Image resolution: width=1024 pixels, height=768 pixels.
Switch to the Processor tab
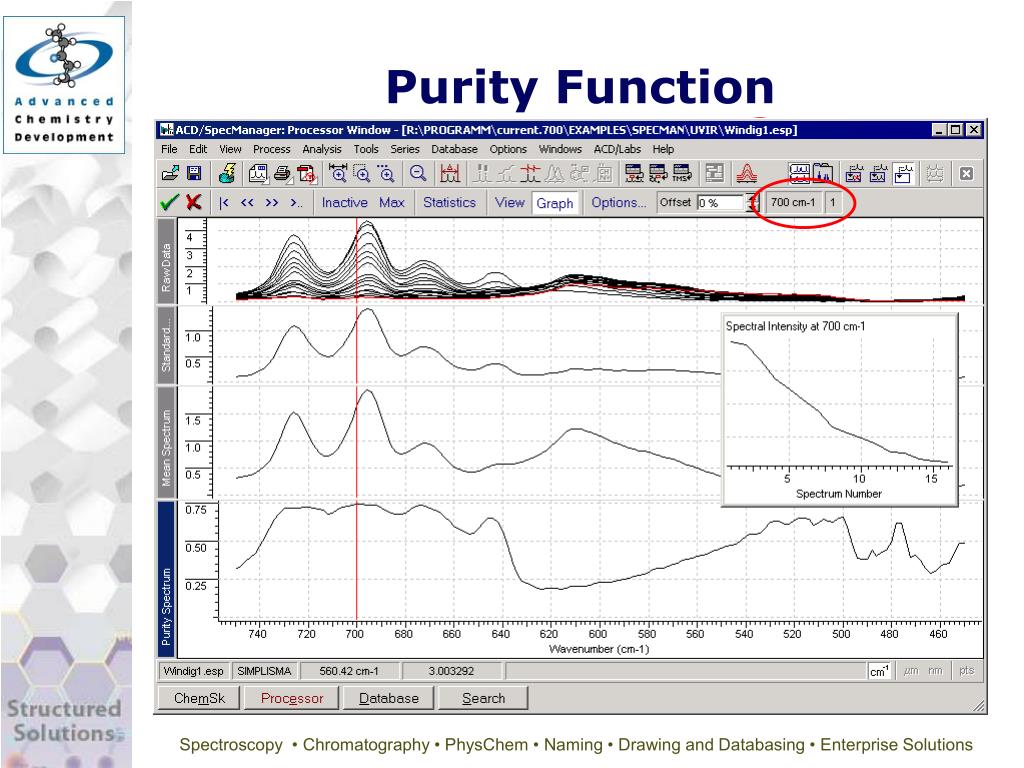(292, 698)
